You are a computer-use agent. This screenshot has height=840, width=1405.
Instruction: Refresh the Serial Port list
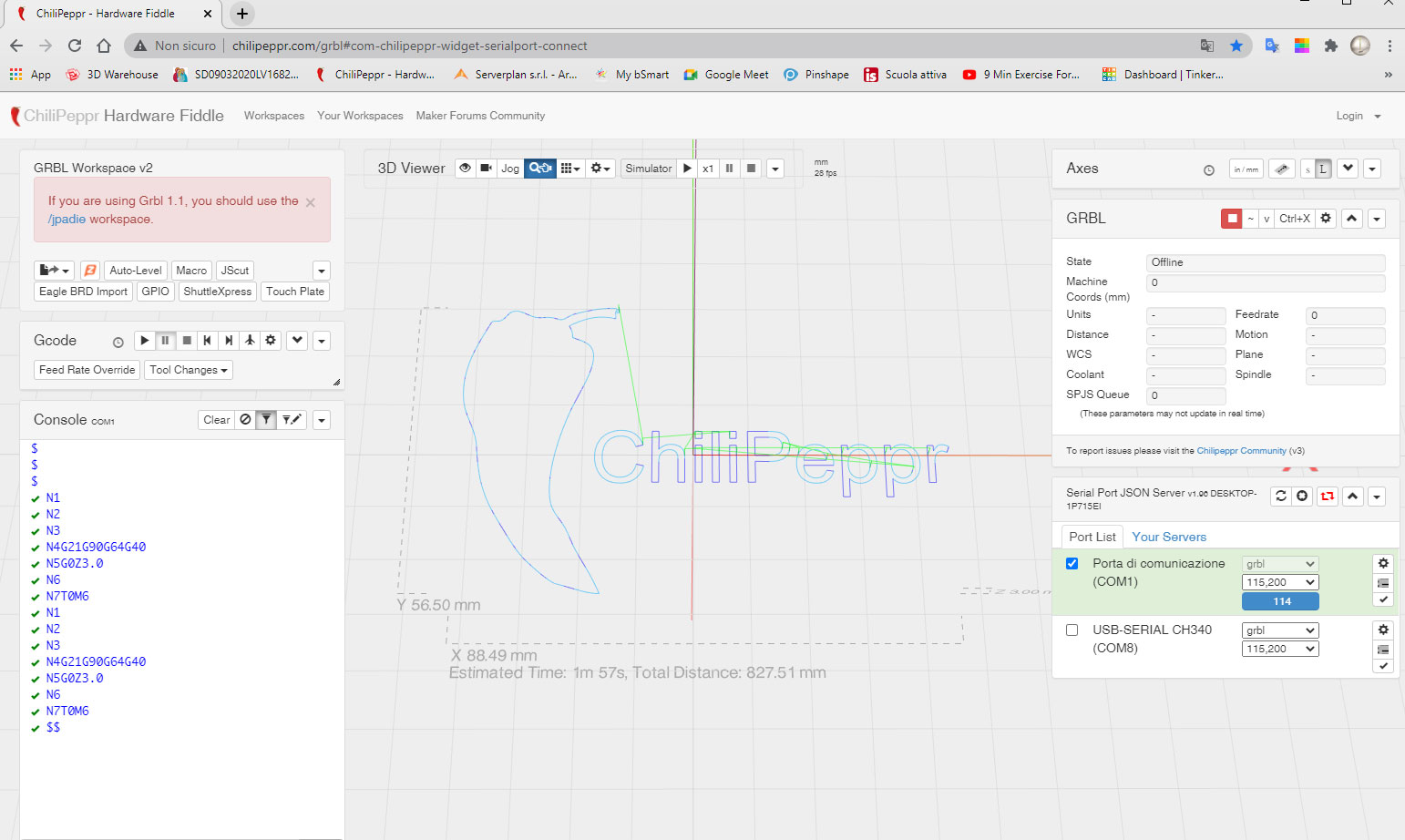[1281, 497]
